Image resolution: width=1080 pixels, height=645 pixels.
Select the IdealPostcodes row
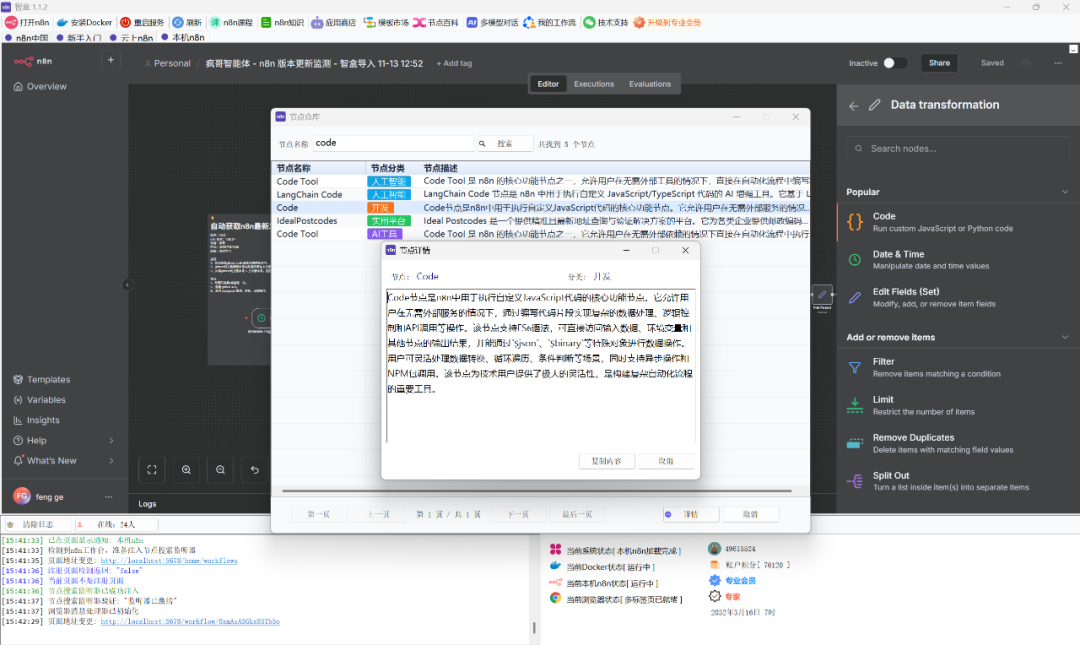tap(541, 221)
